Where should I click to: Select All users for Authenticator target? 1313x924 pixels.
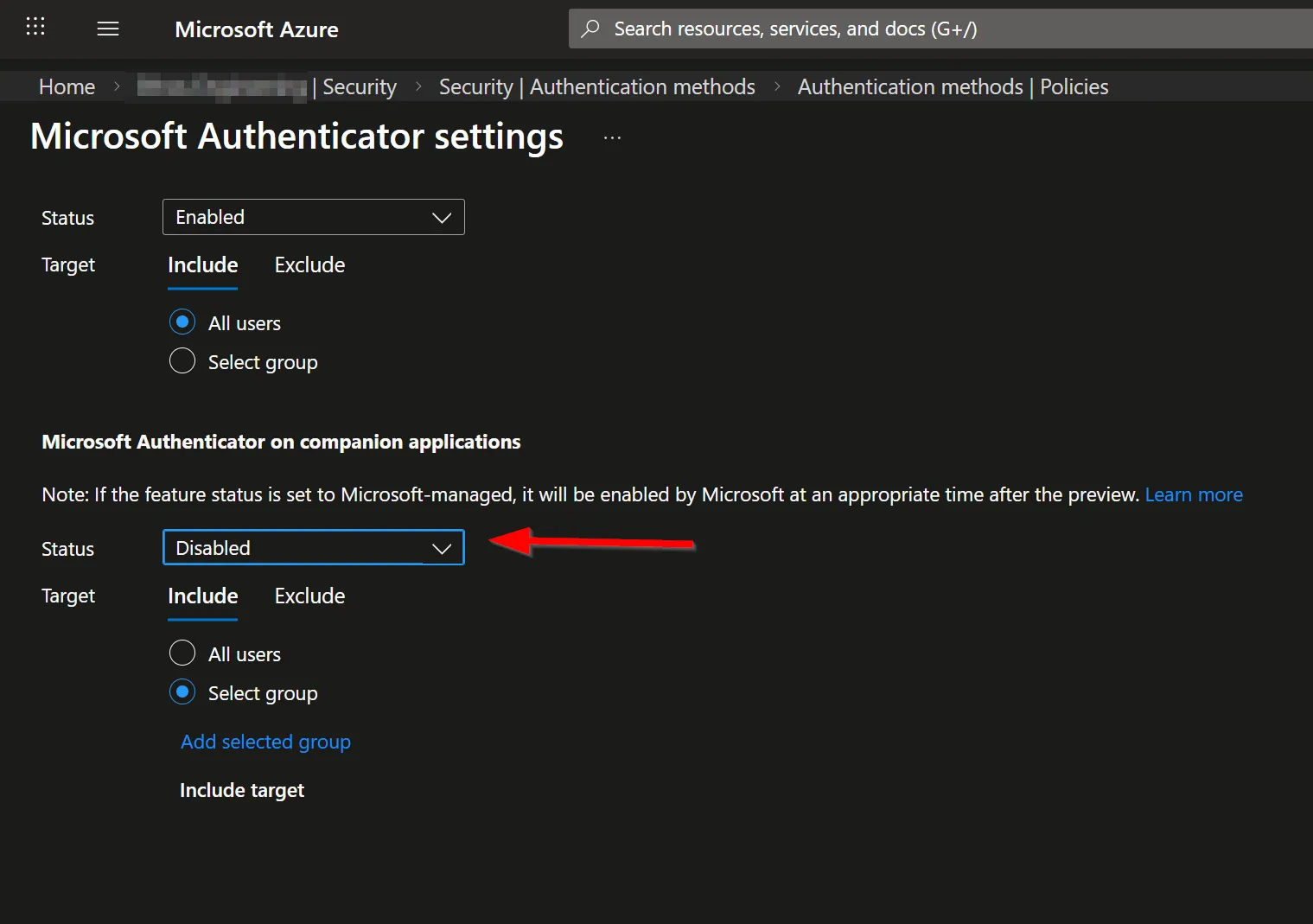tap(182, 322)
